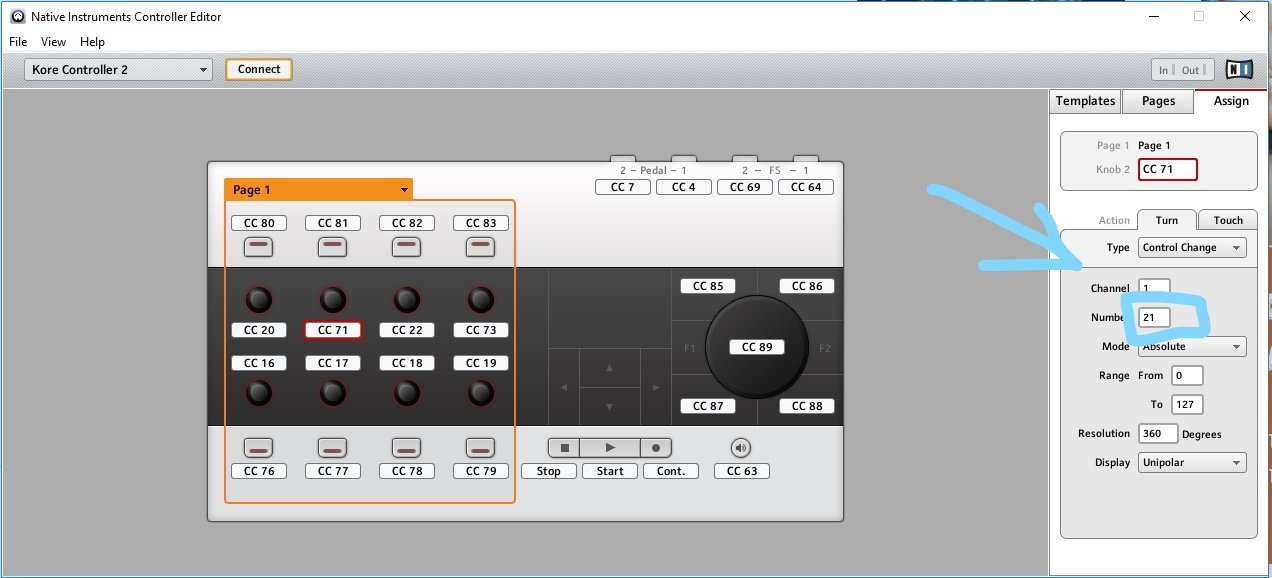Screen dimensions: 1272x578
Task: Open the View menu
Action: click(53, 42)
